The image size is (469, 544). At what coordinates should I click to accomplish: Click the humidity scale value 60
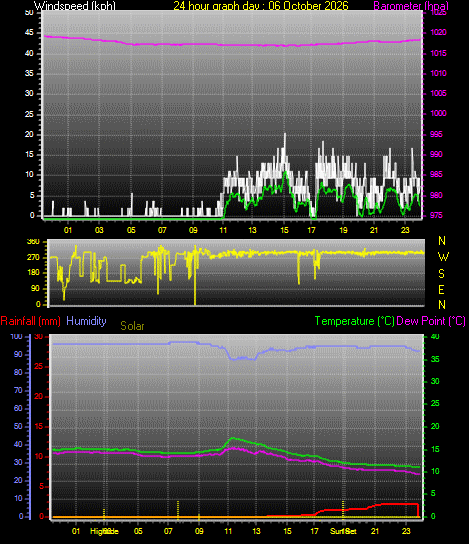[18, 408]
